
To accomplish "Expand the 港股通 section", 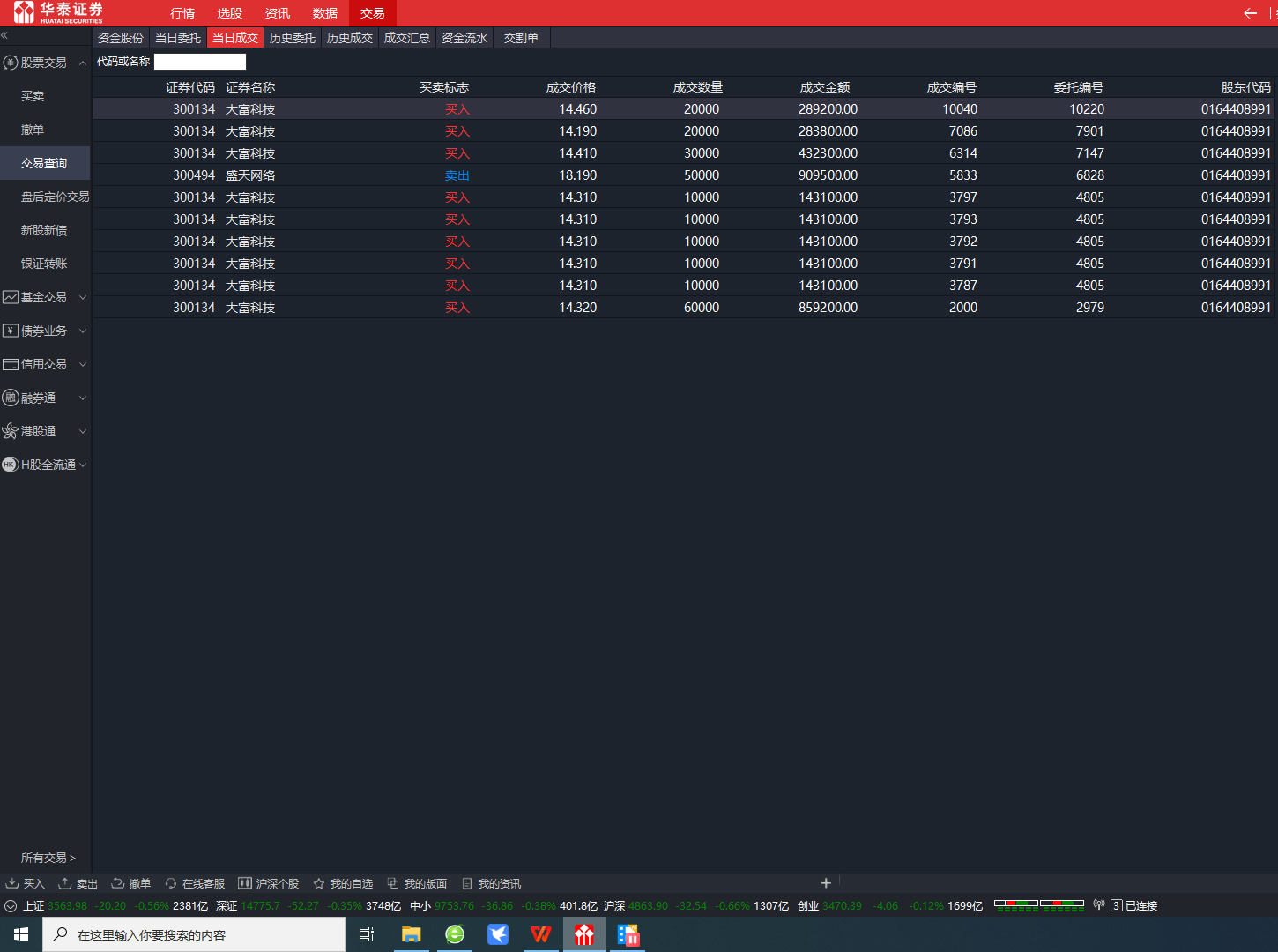I will 83,431.
